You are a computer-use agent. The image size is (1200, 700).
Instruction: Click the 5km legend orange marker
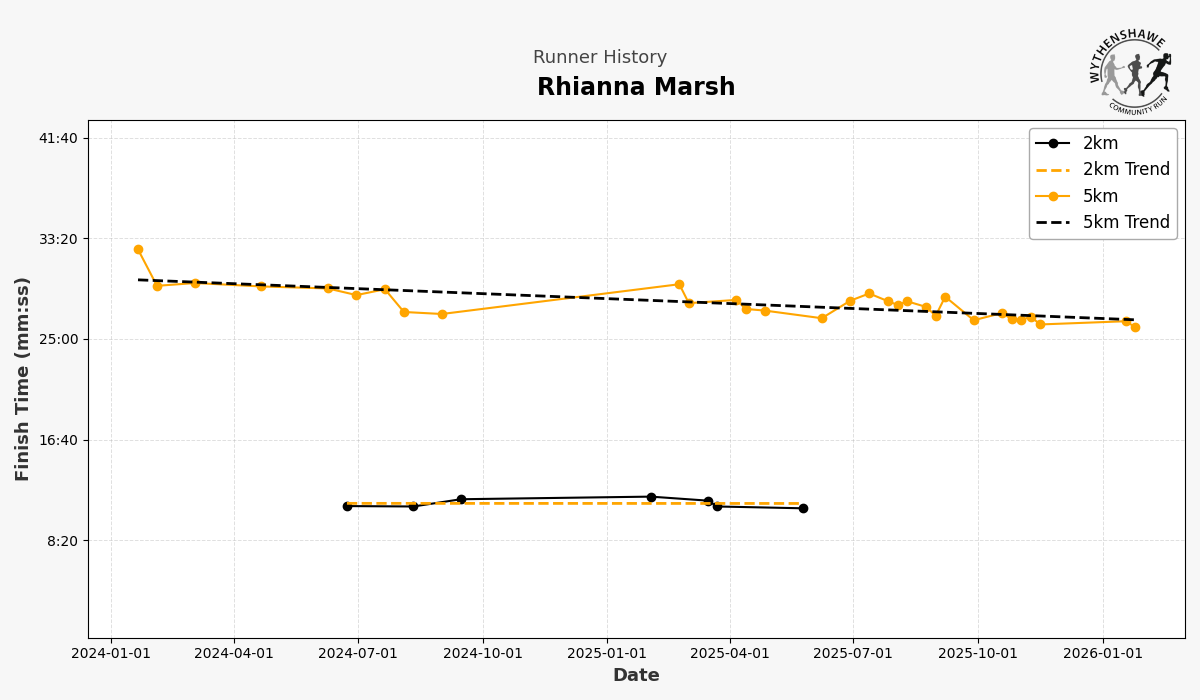pyautogui.click(x=1053, y=196)
